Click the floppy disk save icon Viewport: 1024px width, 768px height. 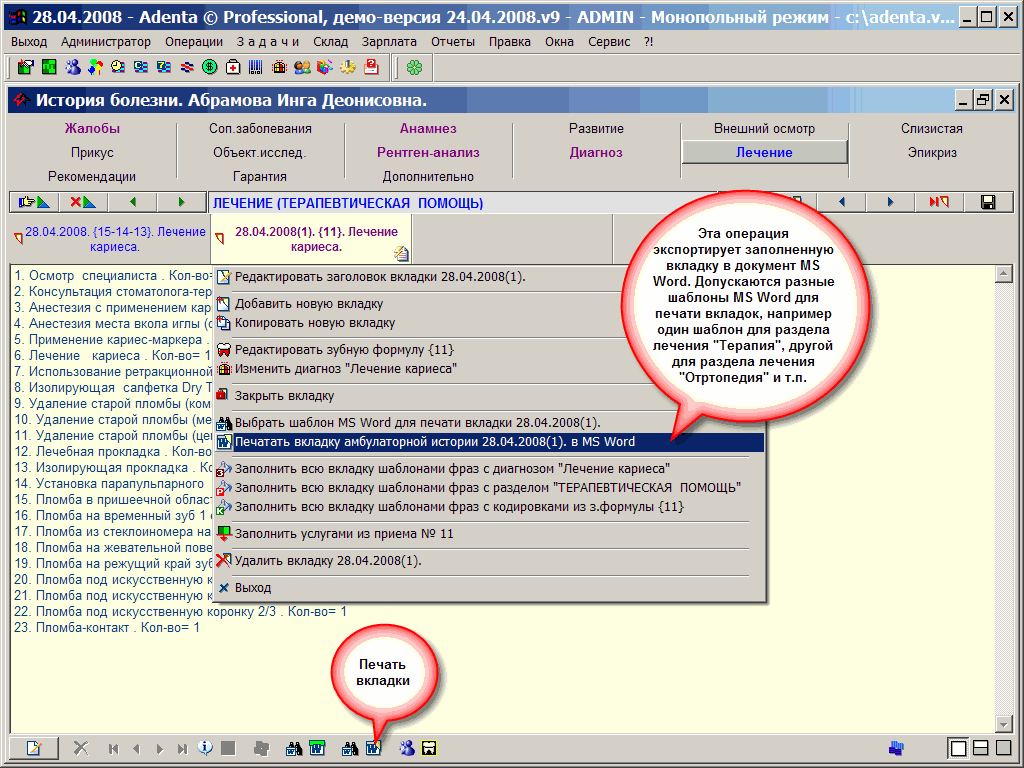click(988, 202)
